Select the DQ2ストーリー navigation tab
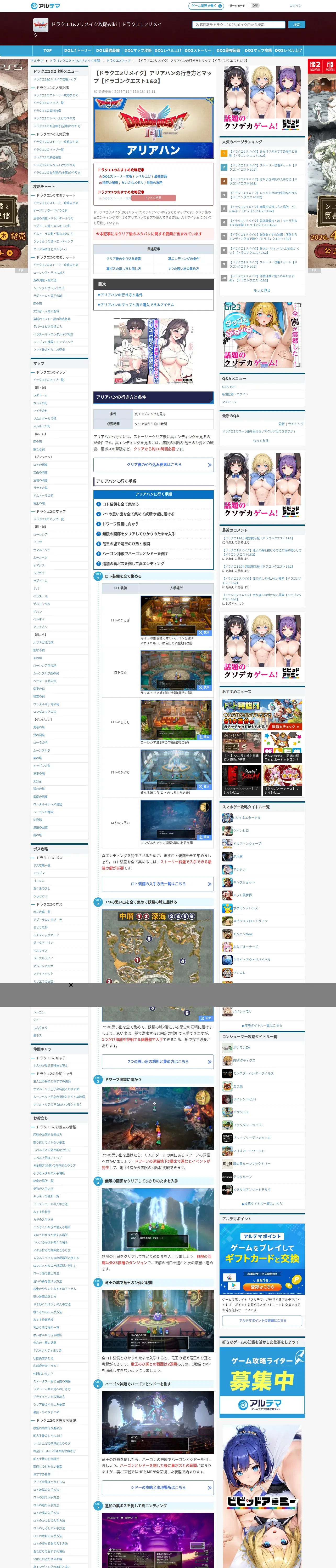Viewport: 336px width, 1568px height. (x=198, y=50)
